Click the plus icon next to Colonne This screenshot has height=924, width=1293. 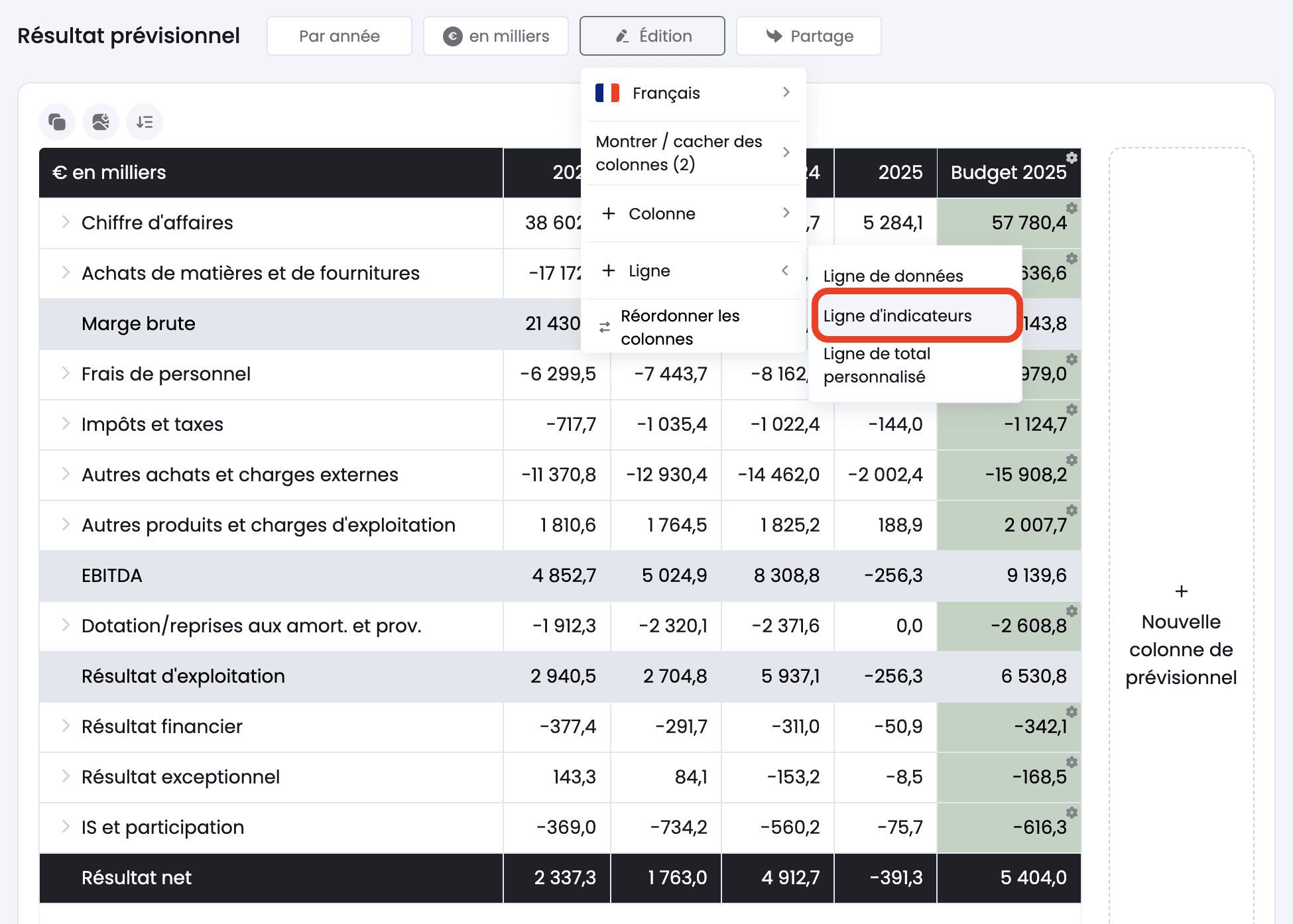point(609,213)
